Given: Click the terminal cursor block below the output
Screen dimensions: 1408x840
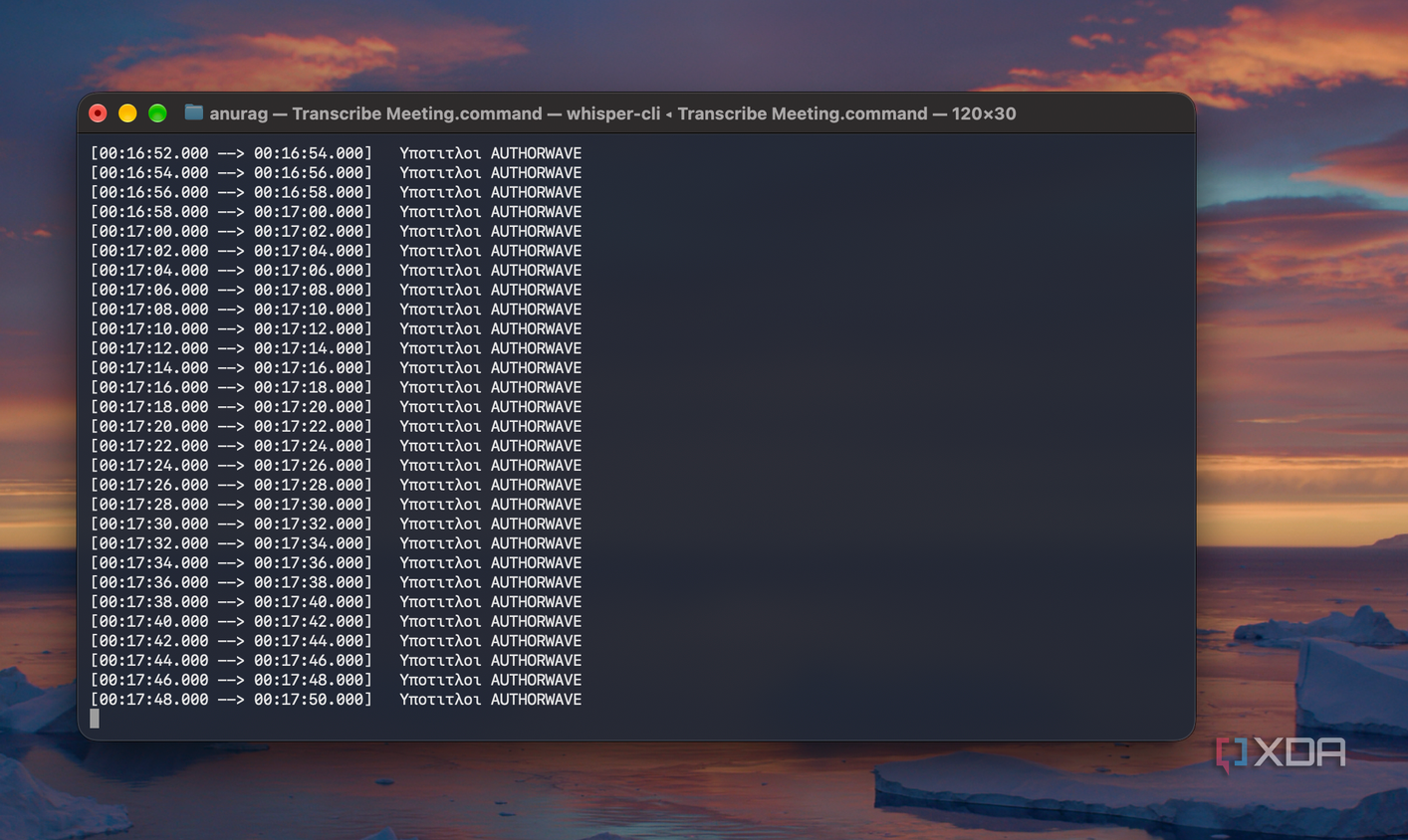Looking at the screenshot, I should point(95,719).
